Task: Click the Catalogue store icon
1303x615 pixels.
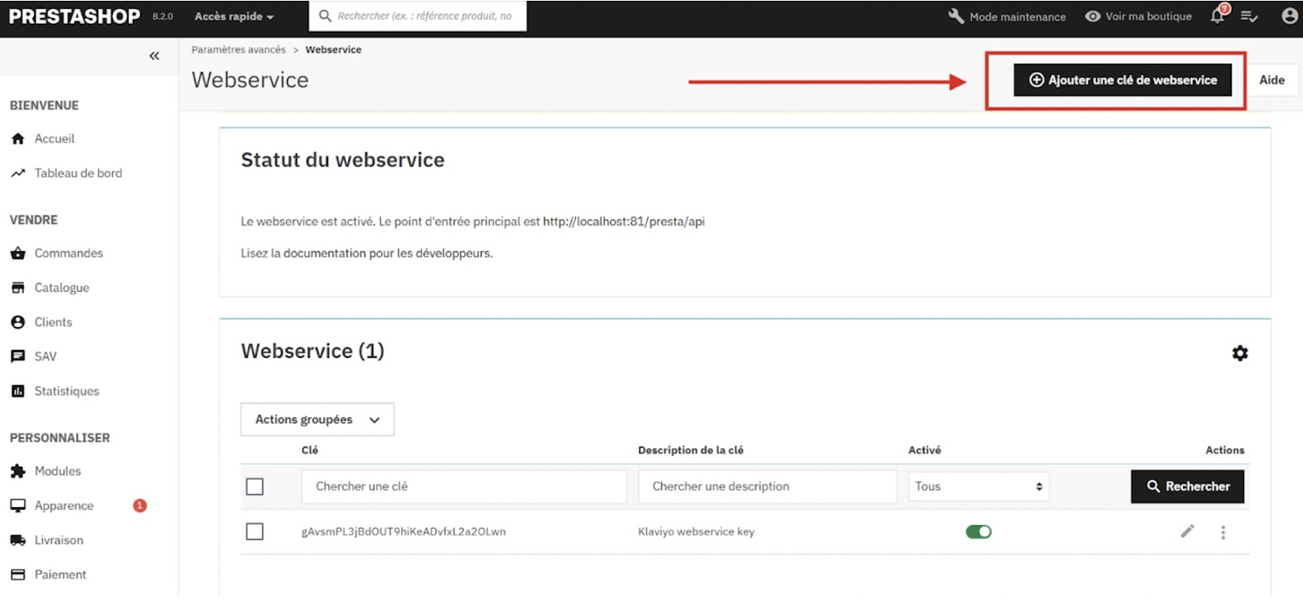Action: [18, 288]
